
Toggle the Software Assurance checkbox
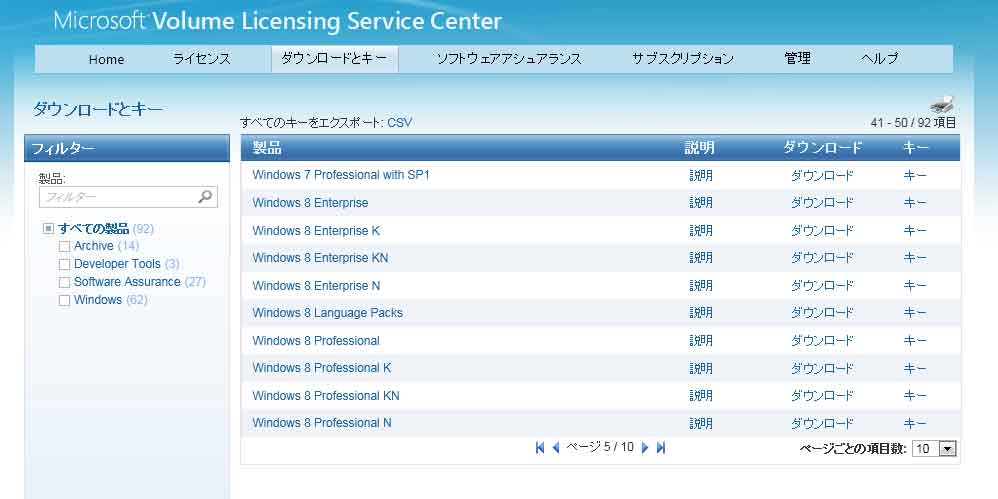[65, 282]
